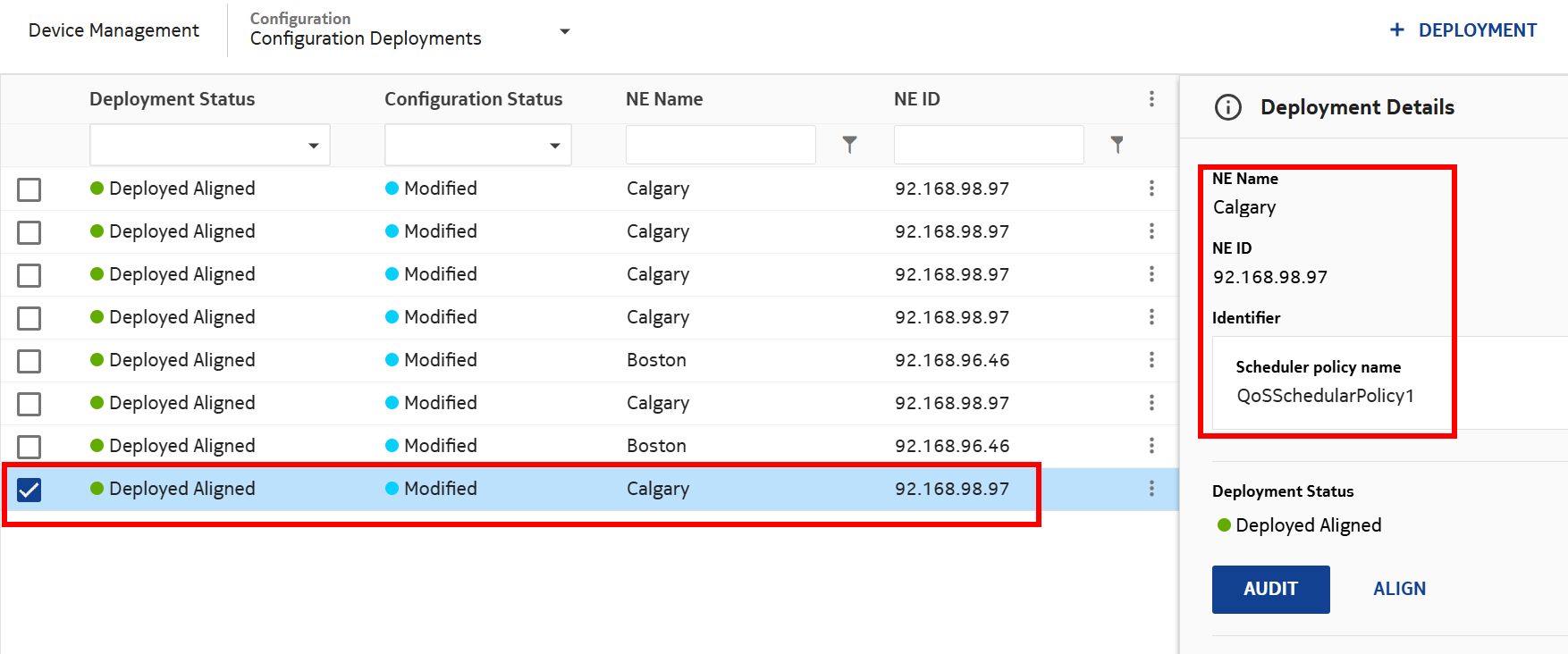Open the more options menu for the selected row
The height and width of the screenshot is (654, 1568).
1151,489
